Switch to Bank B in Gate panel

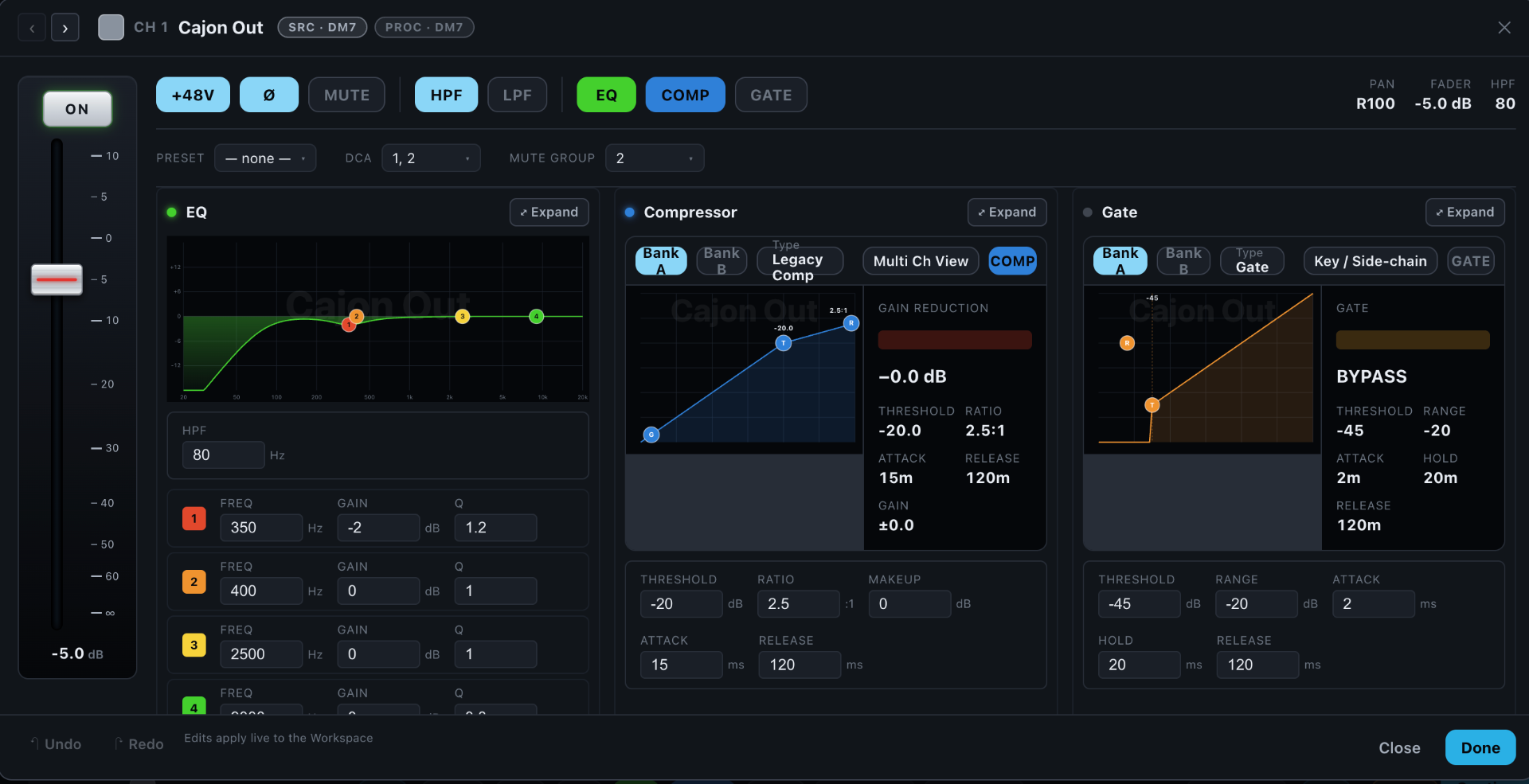[1183, 261]
